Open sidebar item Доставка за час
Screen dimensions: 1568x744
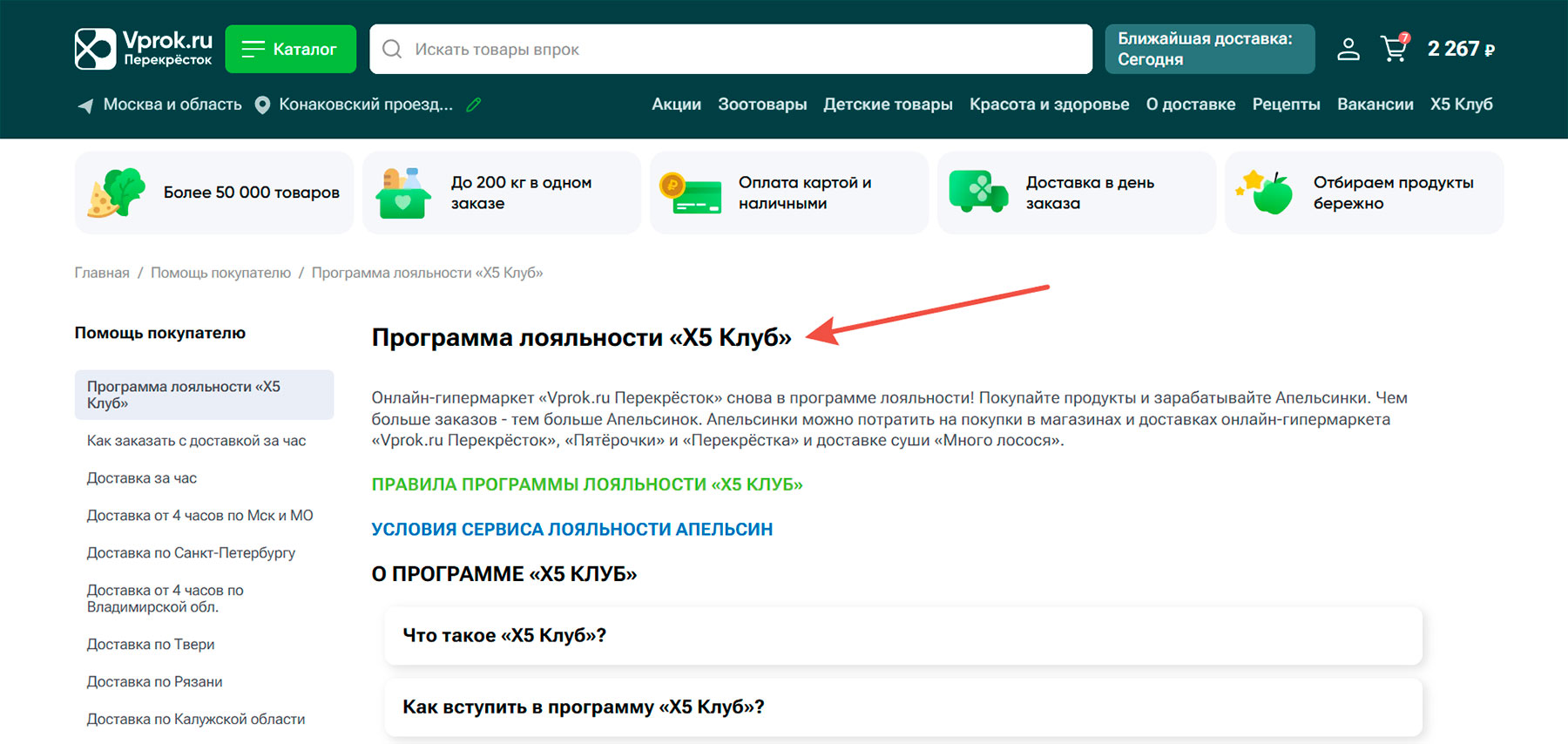click(x=142, y=478)
